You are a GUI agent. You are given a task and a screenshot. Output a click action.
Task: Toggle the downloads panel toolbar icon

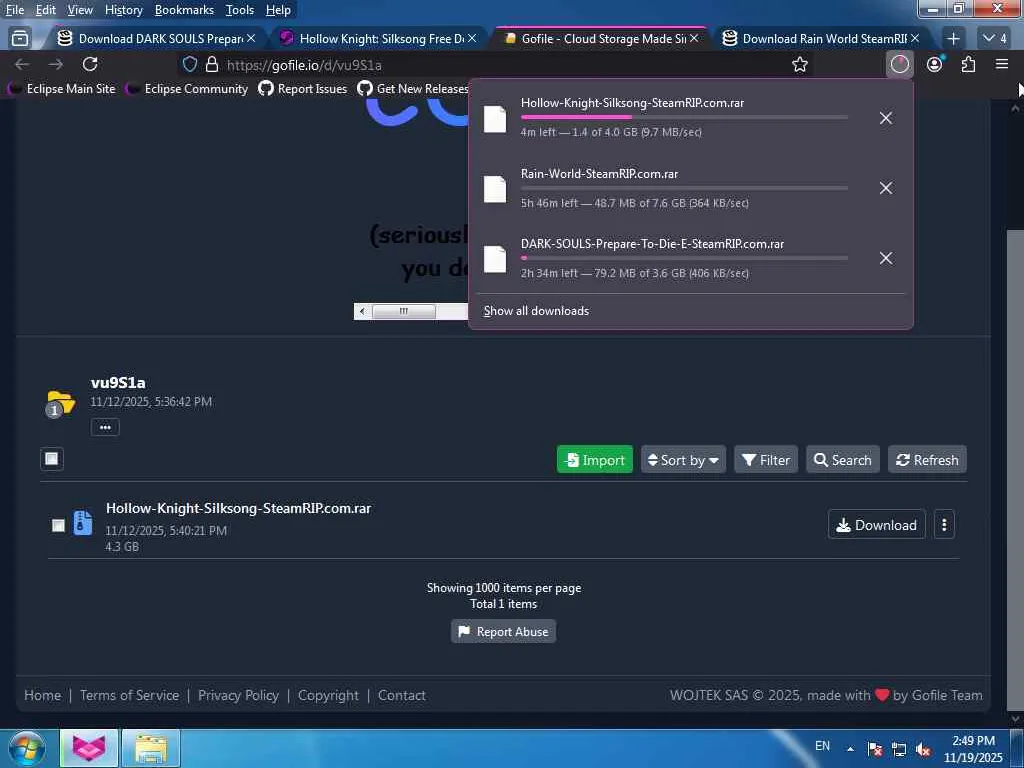tap(899, 65)
